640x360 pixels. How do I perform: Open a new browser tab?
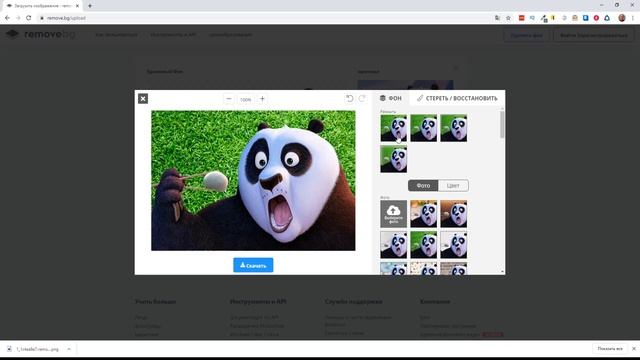(90, 6)
